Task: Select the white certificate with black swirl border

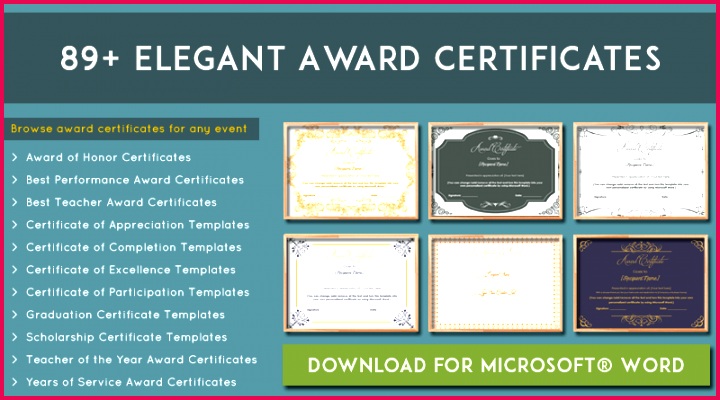Action: tap(641, 171)
